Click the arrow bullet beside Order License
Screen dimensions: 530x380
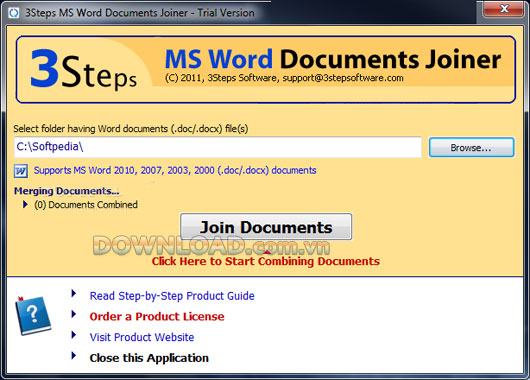coord(73,314)
